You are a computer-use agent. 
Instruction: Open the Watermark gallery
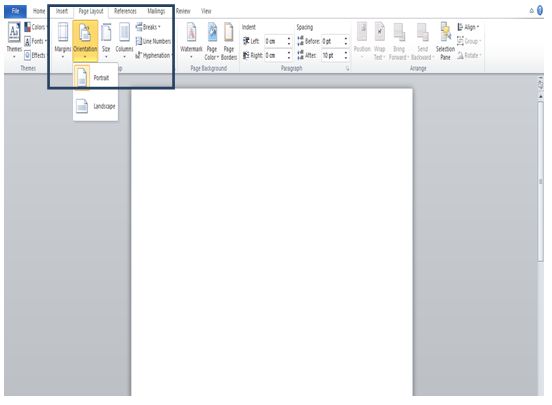191,40
